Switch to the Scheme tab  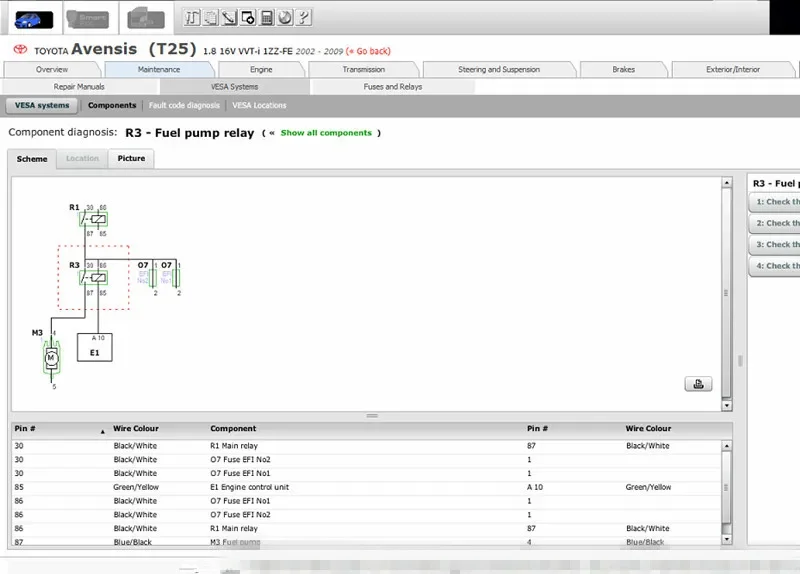(32, 159)
